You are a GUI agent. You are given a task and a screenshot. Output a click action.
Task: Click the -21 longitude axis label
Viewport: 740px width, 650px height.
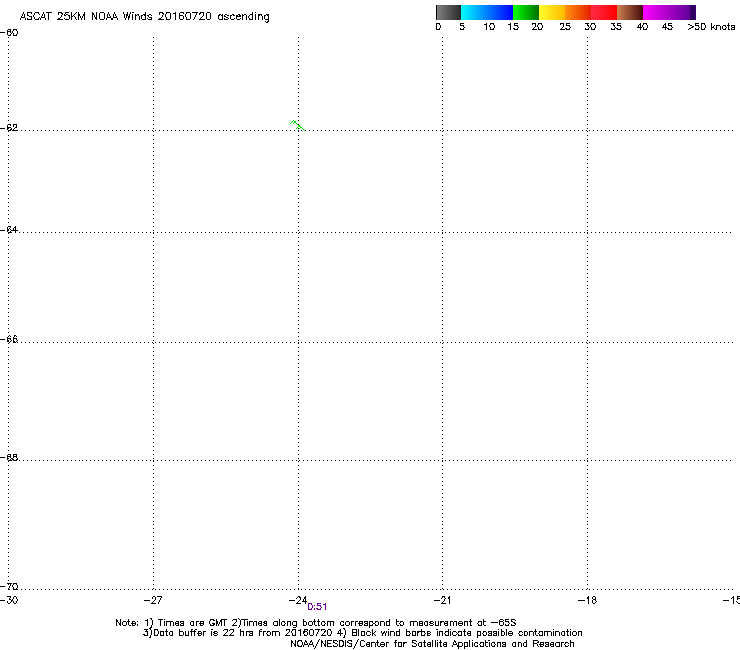(442, 600)
